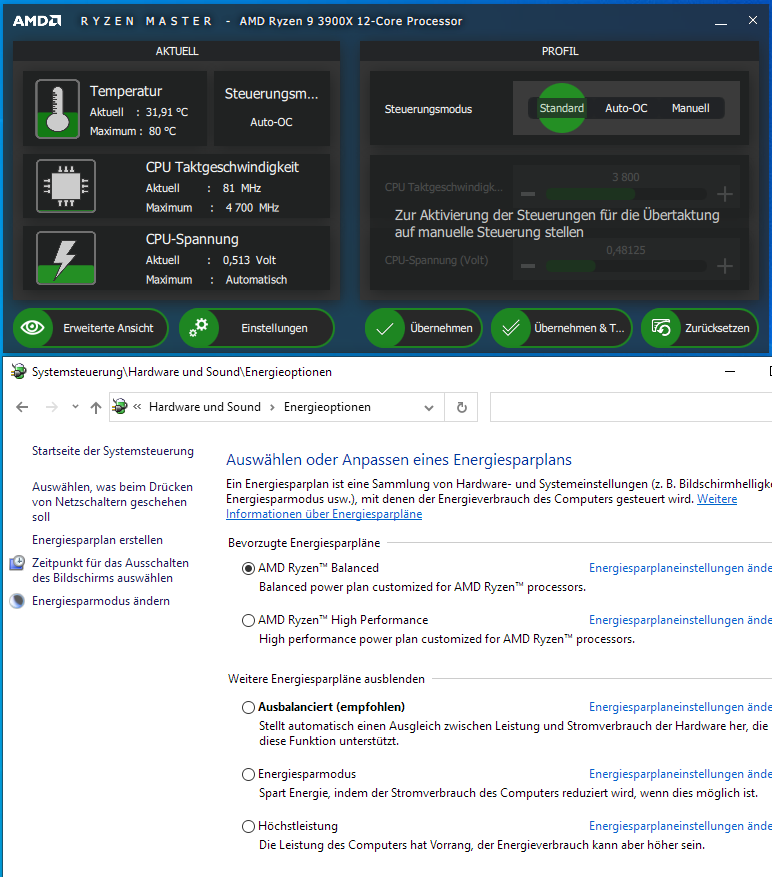The image size is (772, 877).
Task: Click the '4 700 MHz' maximum clock value
Action: point(252,208)
